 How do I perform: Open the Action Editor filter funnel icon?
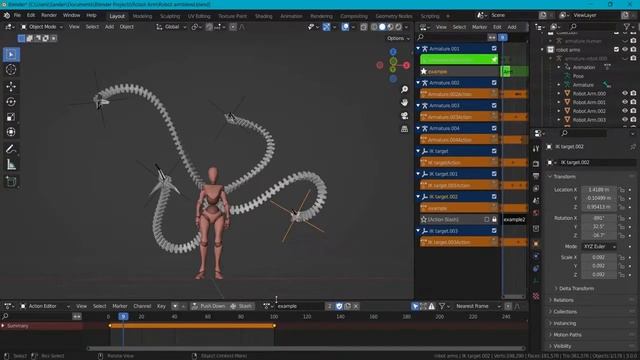pos(442,306)
